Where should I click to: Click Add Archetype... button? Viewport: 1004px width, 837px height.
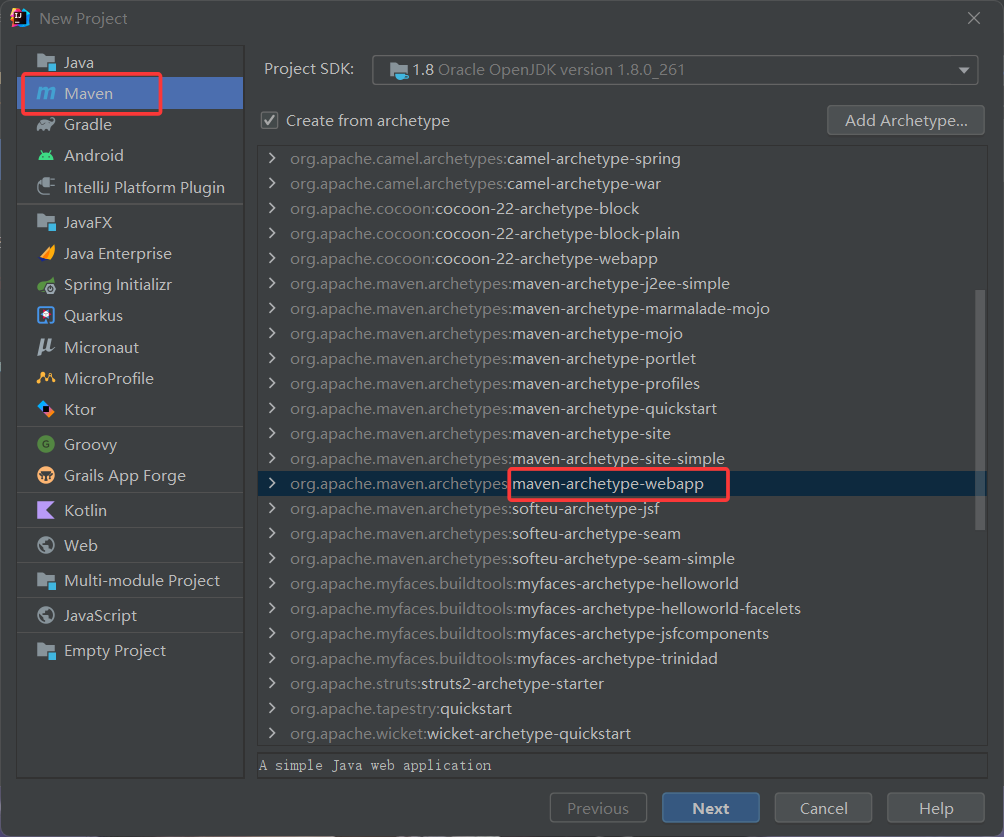(906, 120)
